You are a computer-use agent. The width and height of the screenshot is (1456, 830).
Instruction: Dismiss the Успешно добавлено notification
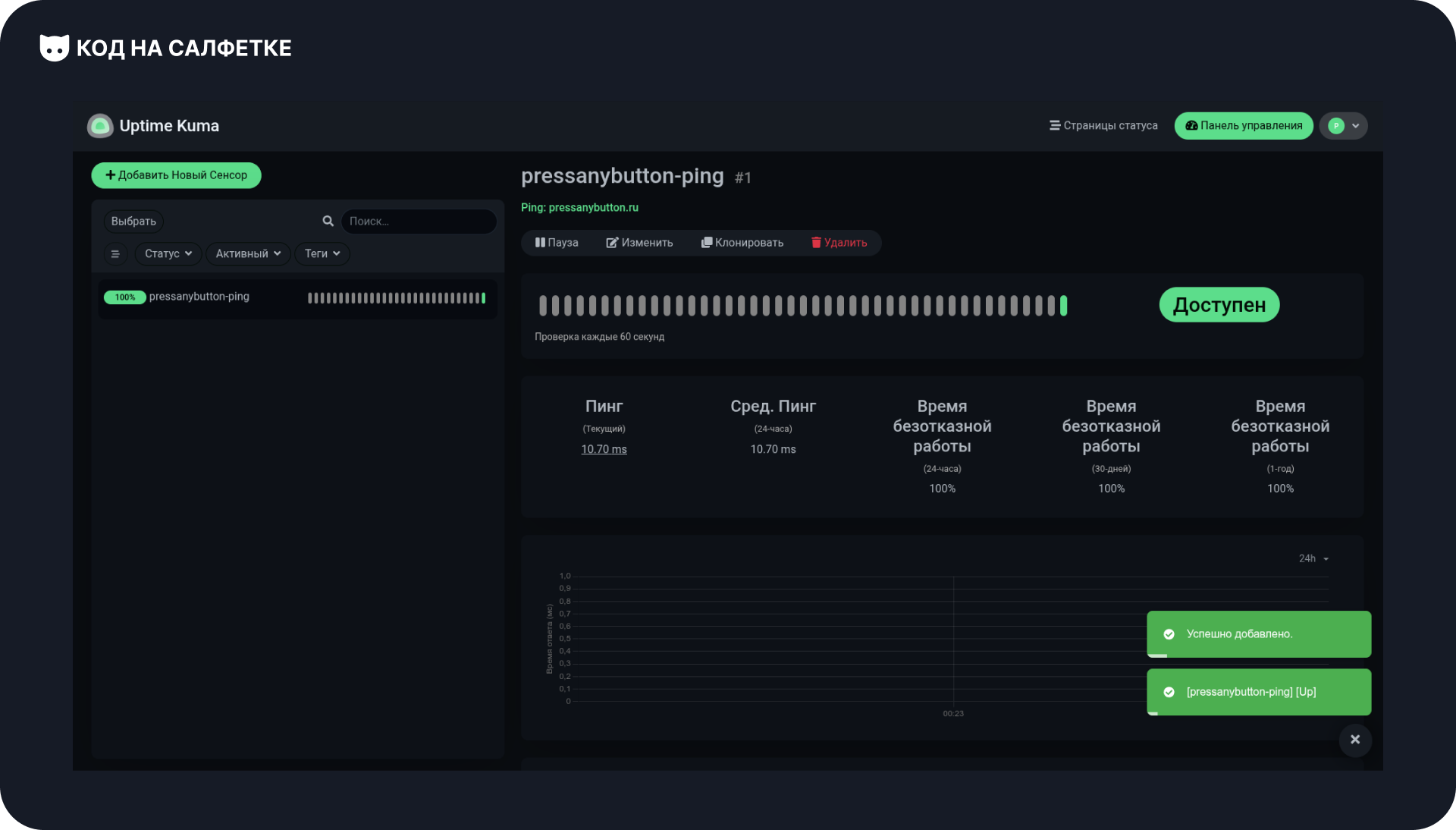(1259, 634)
